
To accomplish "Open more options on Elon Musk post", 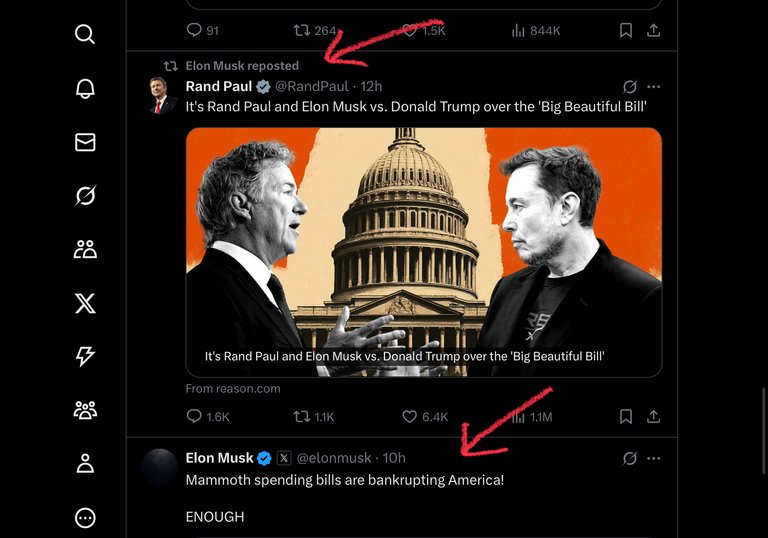I will (653, 459).
